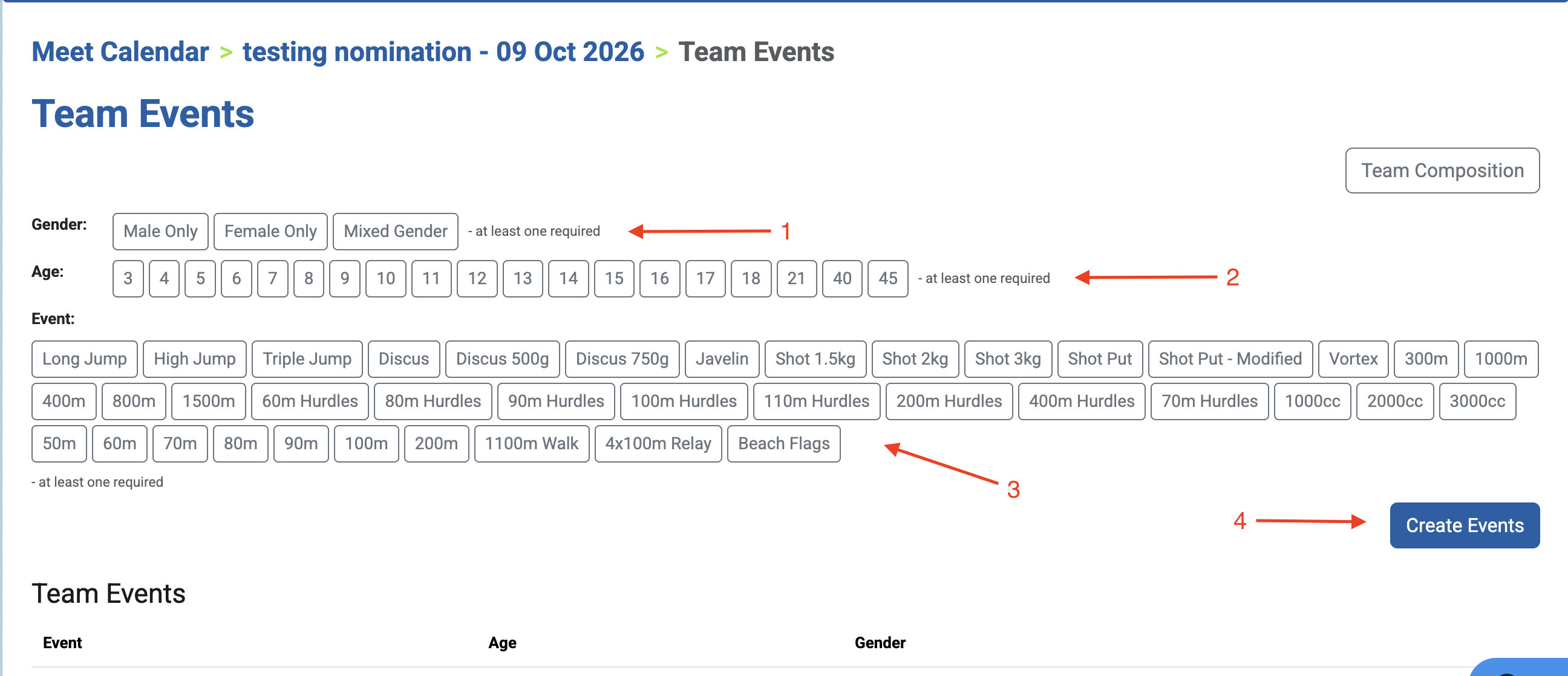The height and width of the screenshot is (676, 1568).
Task: Select the 400m Hurdles event
Action: pos(1082,401)
